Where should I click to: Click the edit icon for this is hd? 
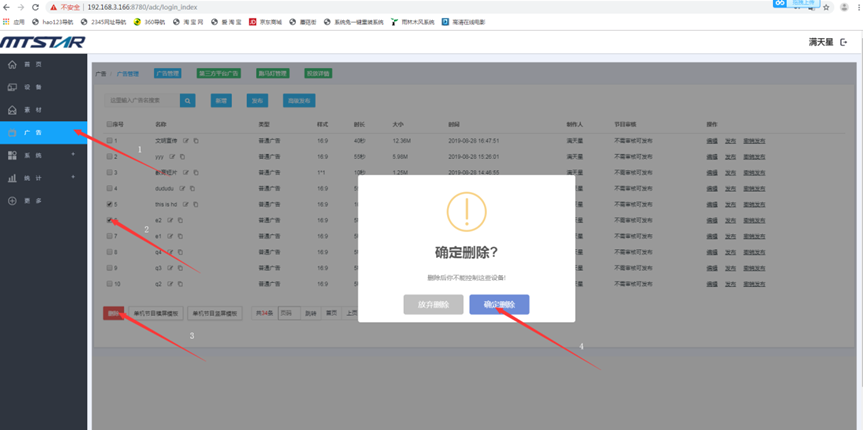click(185, 204)
